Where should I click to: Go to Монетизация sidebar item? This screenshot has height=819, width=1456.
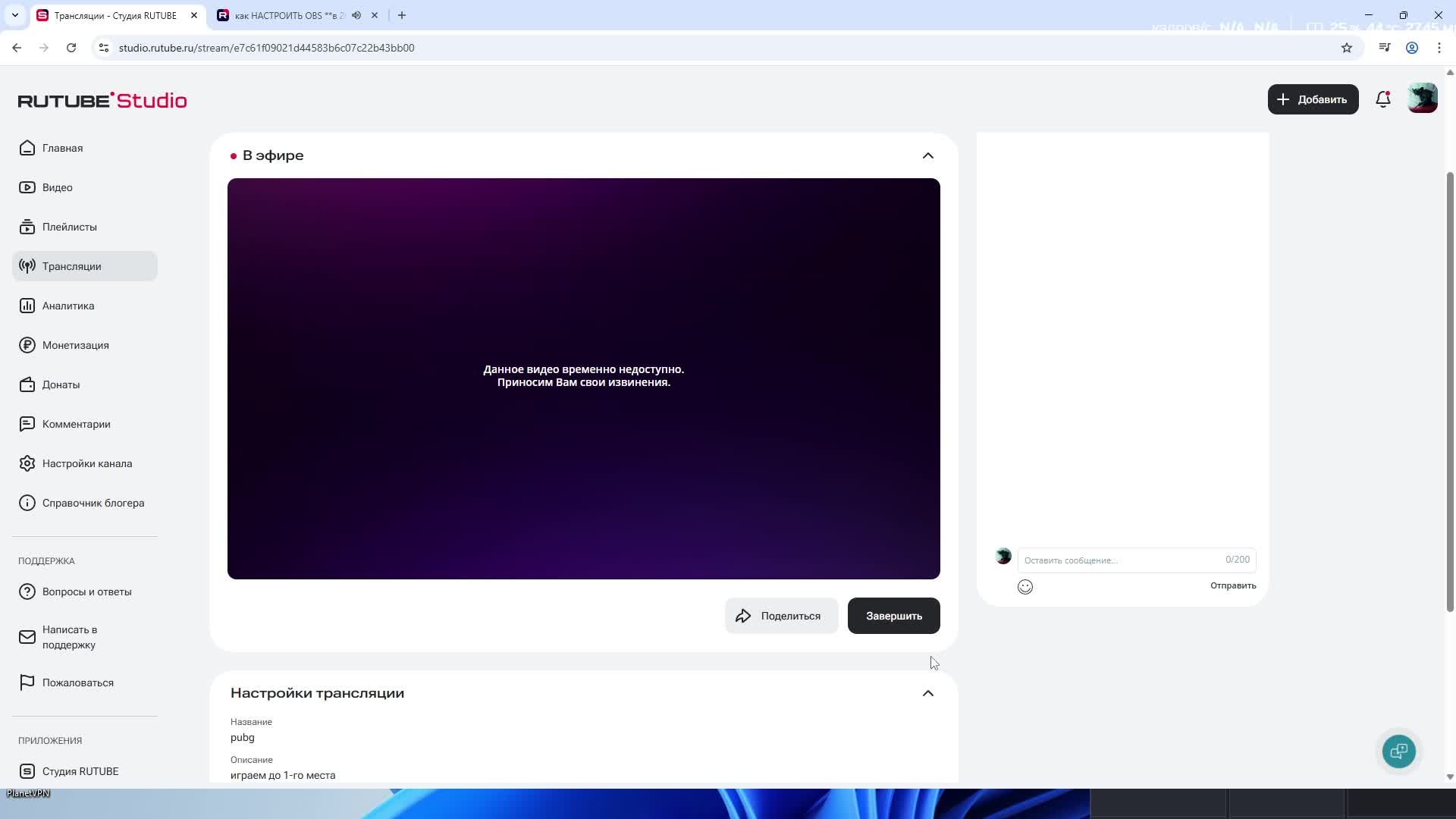tap(75, 345)
